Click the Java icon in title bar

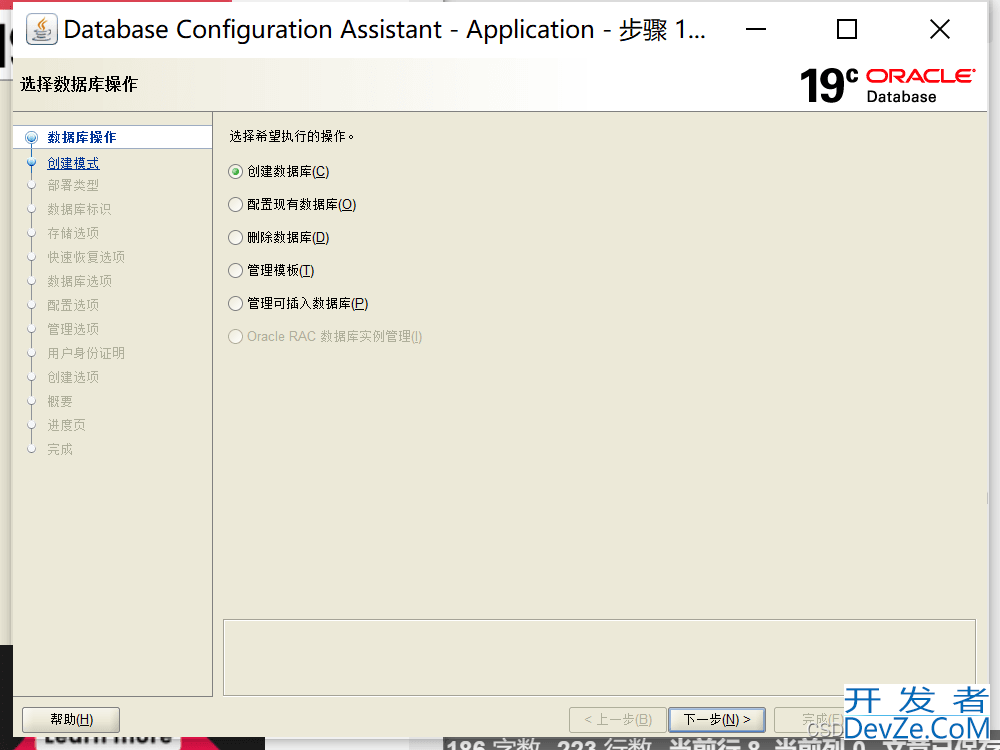[x=41, y=29]
